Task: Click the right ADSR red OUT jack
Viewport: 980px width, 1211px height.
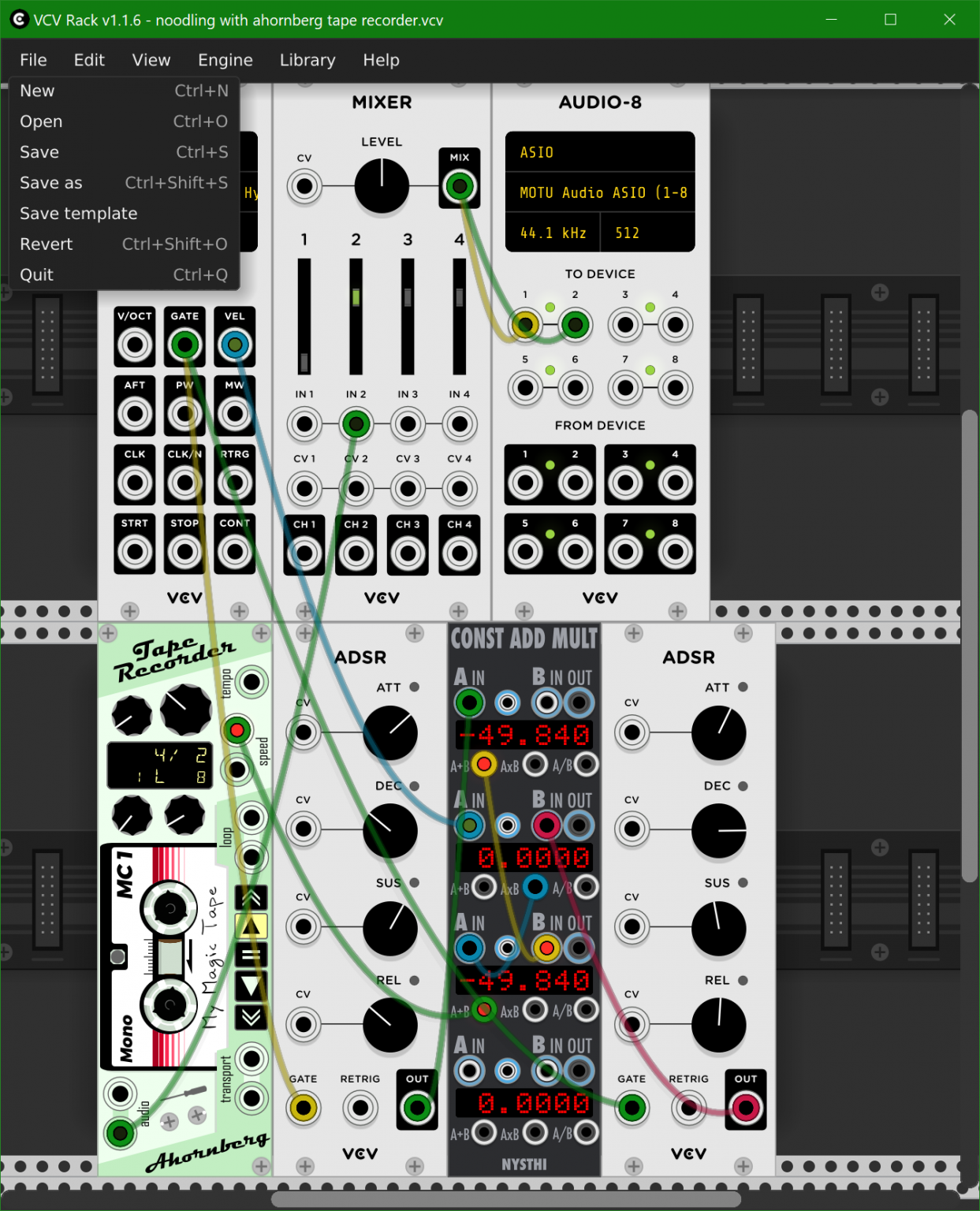Action: [745, 1108]
